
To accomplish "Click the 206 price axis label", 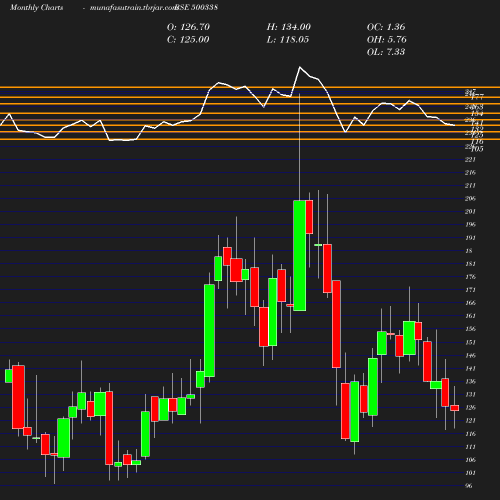I will click(x=470, y=199).
